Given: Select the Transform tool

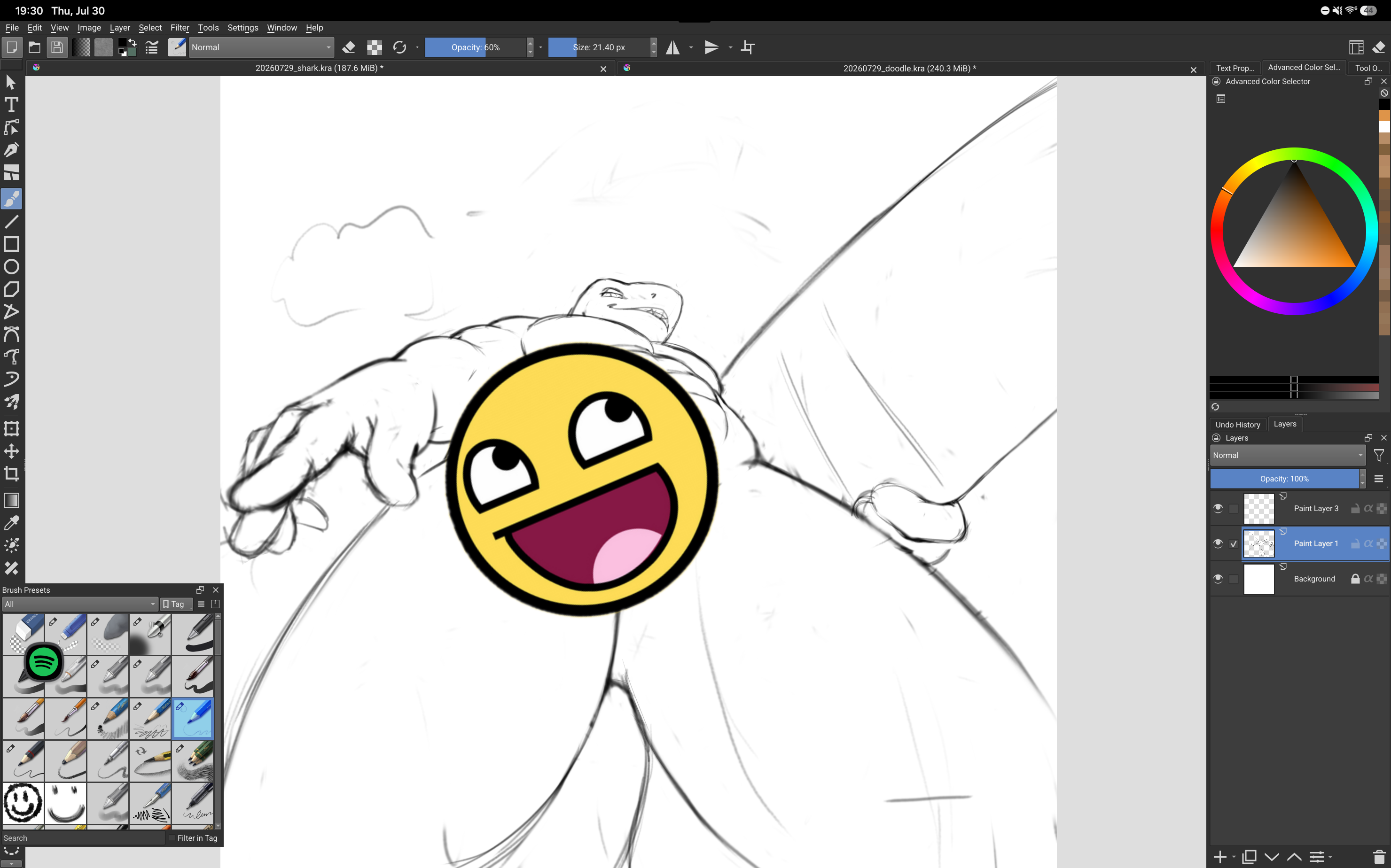Looking at the screenshot, I should tap(11, 429).
